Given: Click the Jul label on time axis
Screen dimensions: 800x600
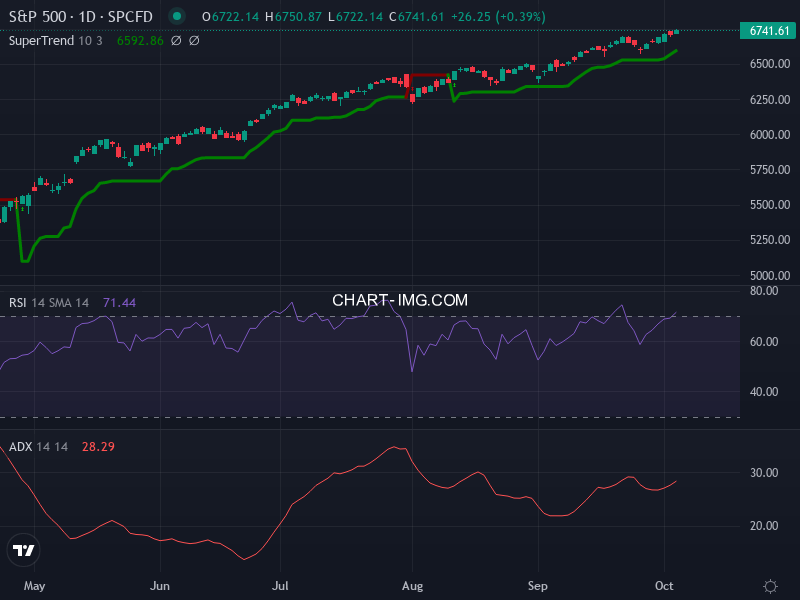Looking at the screenshot, I should (x=281, y=586).
